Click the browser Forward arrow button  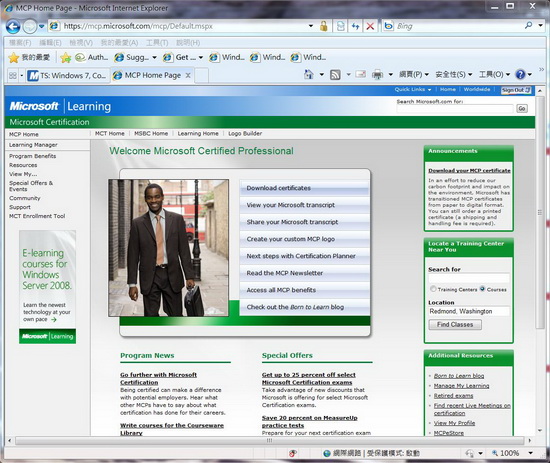coord(30,26)
